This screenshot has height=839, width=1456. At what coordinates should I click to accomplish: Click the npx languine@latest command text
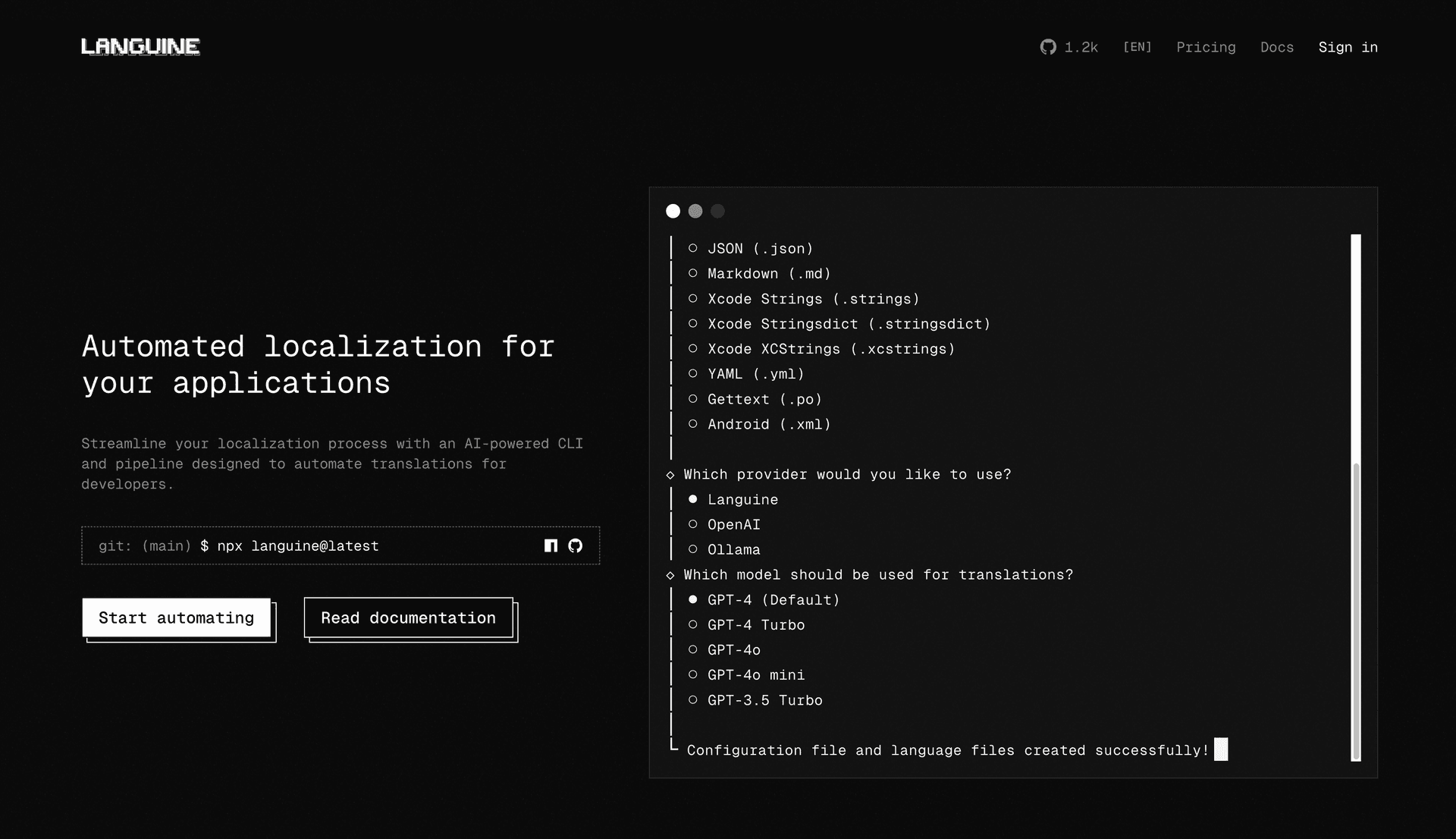pyautogui.click(x=298, y=545)
